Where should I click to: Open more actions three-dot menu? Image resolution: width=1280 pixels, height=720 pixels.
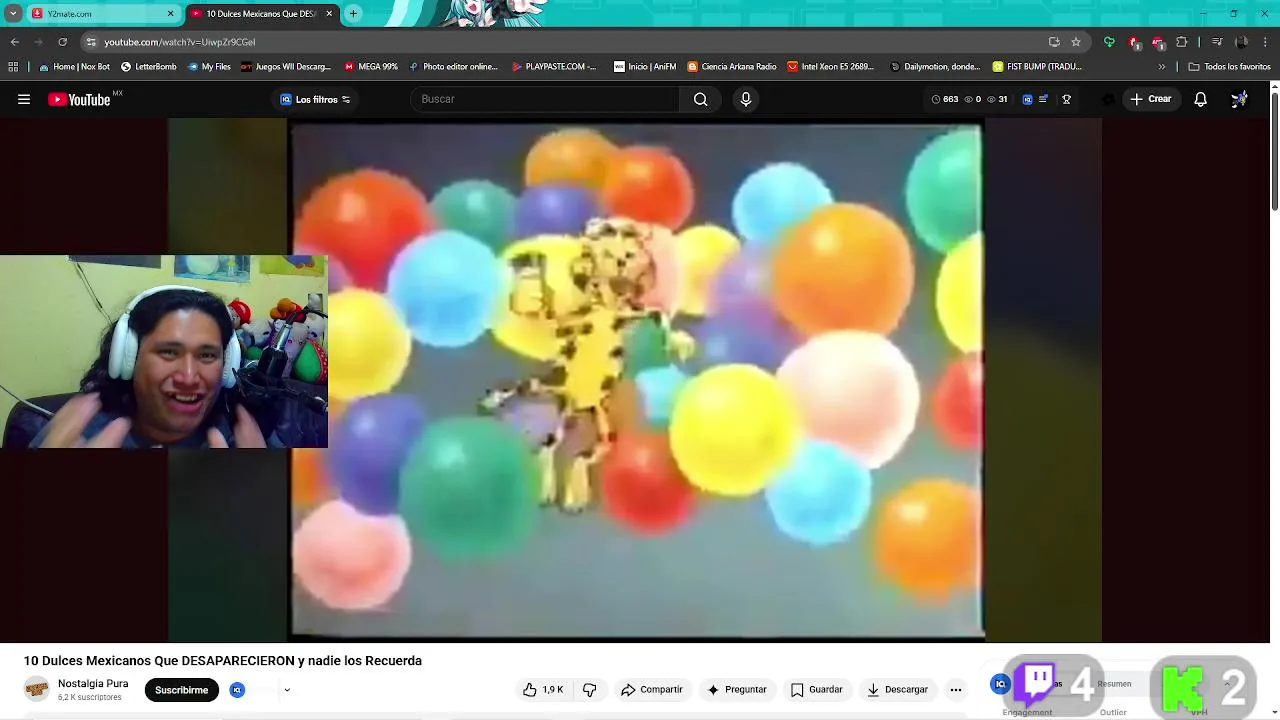click(x=956, y=689)
